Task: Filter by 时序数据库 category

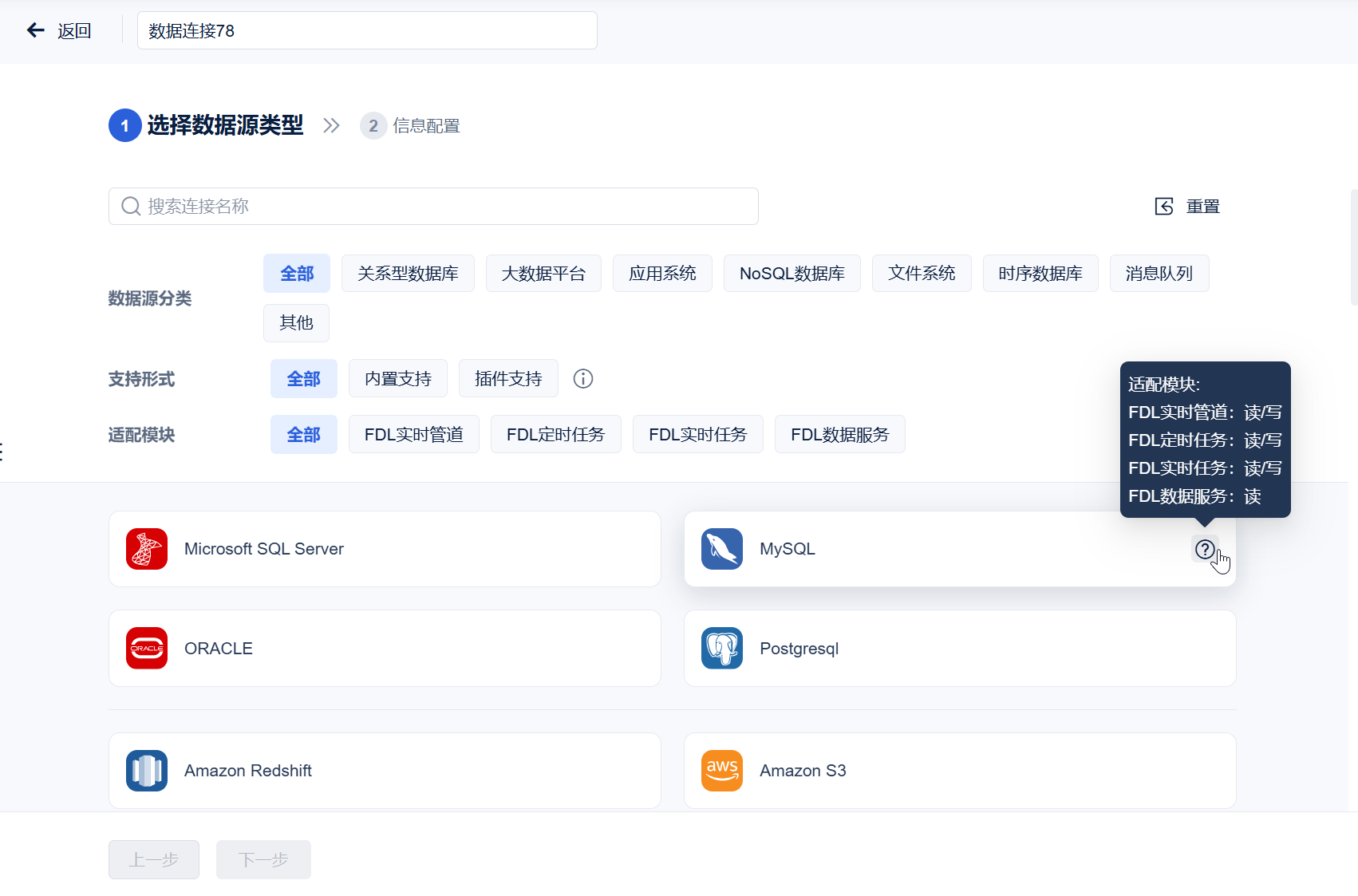Action: pos(1040,274)
